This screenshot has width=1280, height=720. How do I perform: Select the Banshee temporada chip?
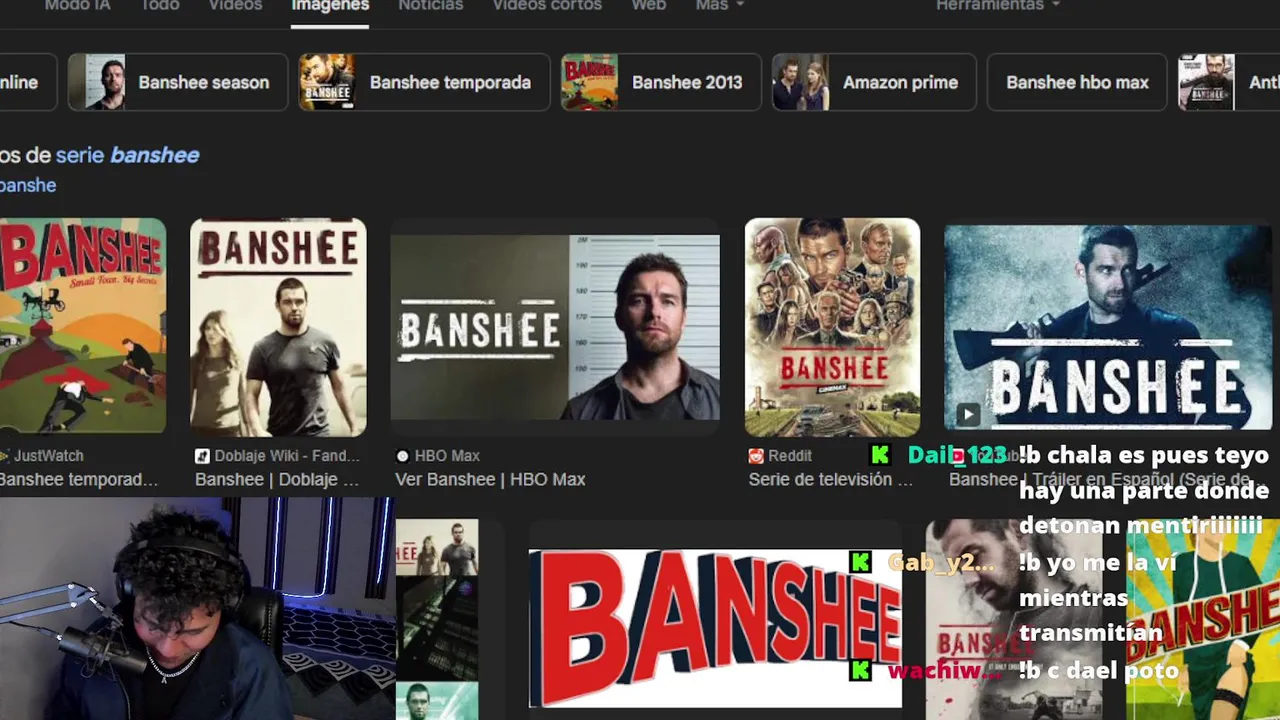[x=424, y=82]
